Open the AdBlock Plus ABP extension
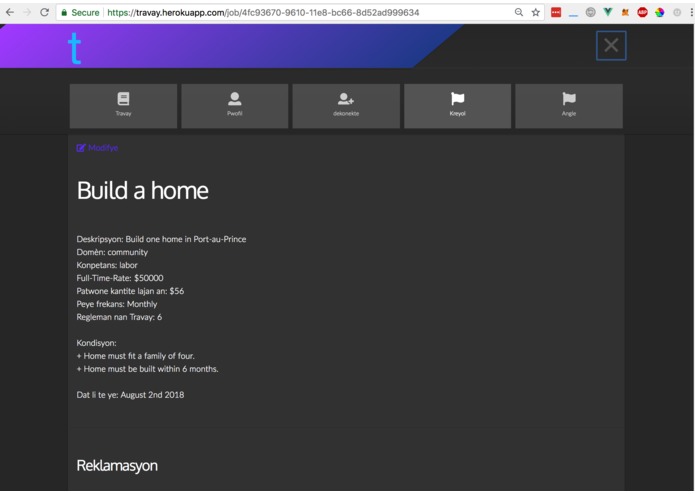Screen dimensions: 695x494 (x=642, y=12)
